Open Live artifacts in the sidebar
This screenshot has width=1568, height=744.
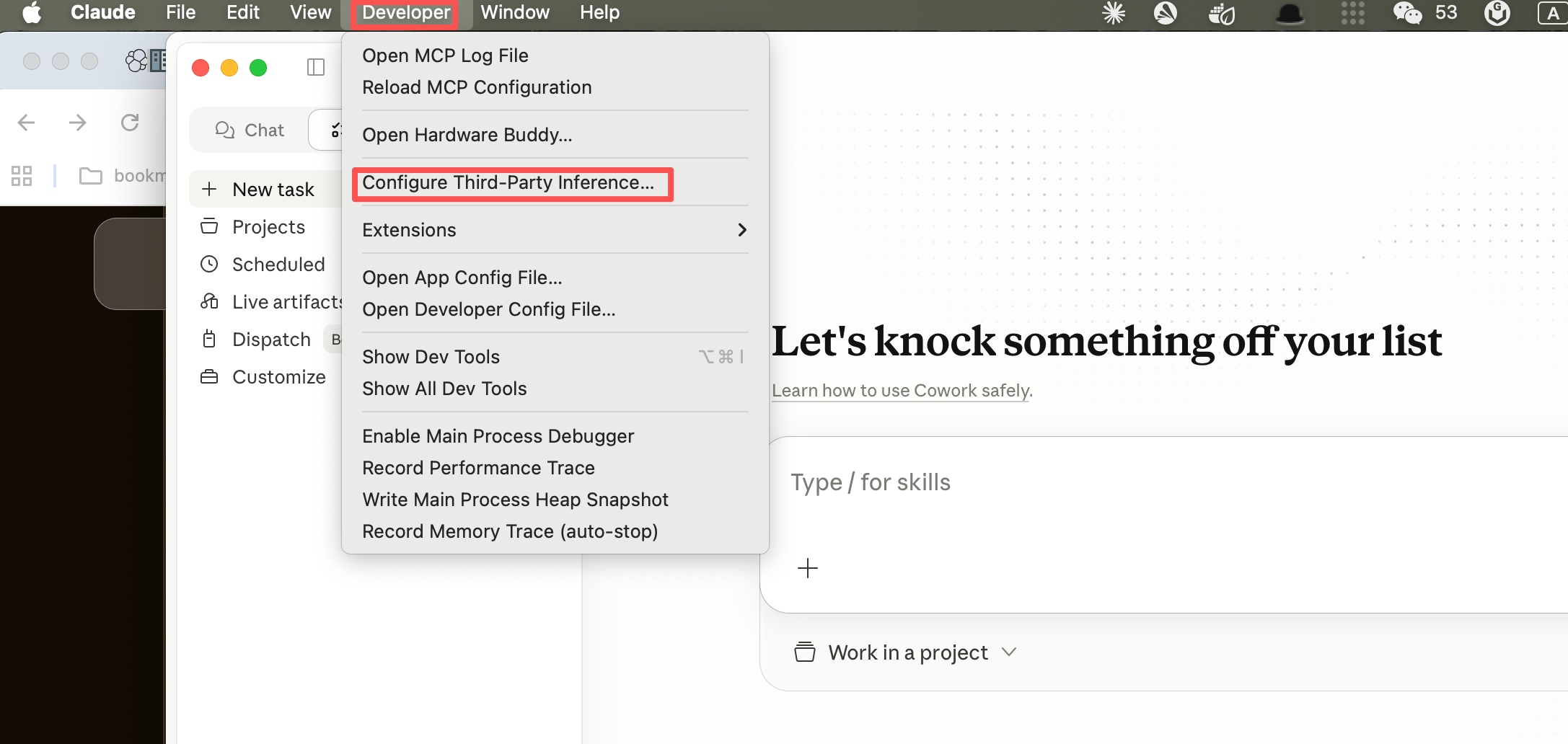[265, 302]
